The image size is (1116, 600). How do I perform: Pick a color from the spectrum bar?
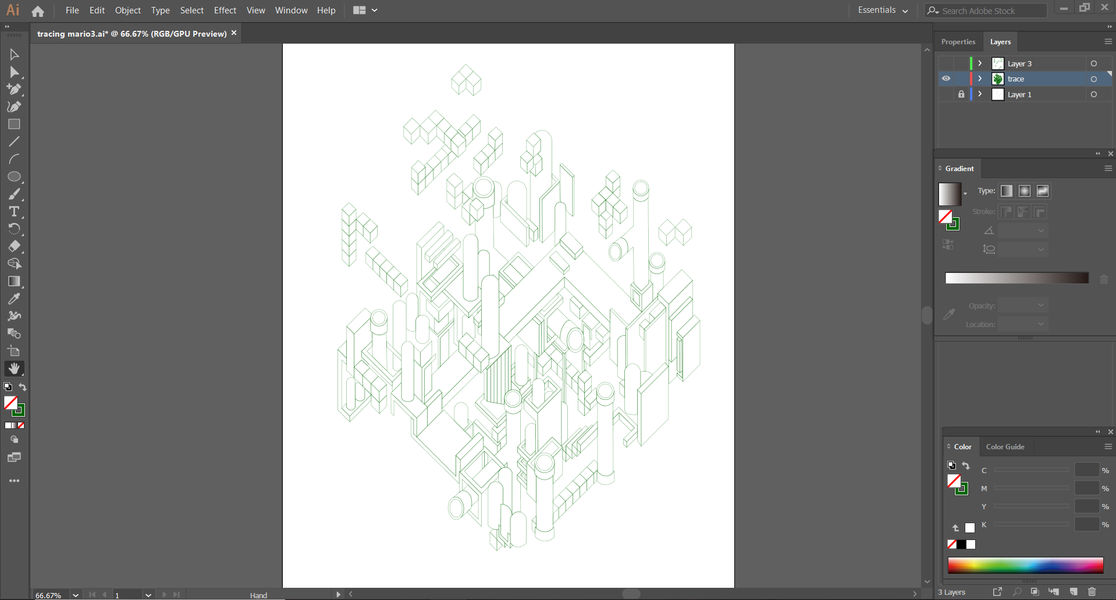point(1026,566)
